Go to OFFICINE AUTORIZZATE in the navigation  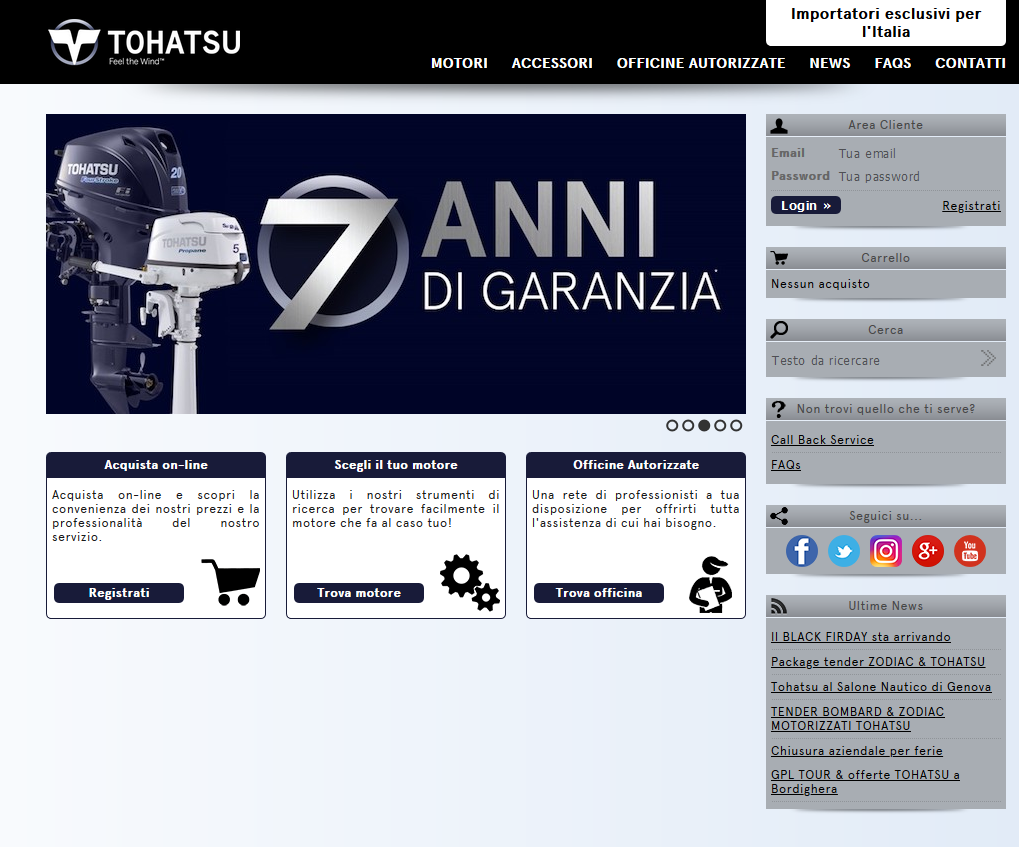[701, 63]
